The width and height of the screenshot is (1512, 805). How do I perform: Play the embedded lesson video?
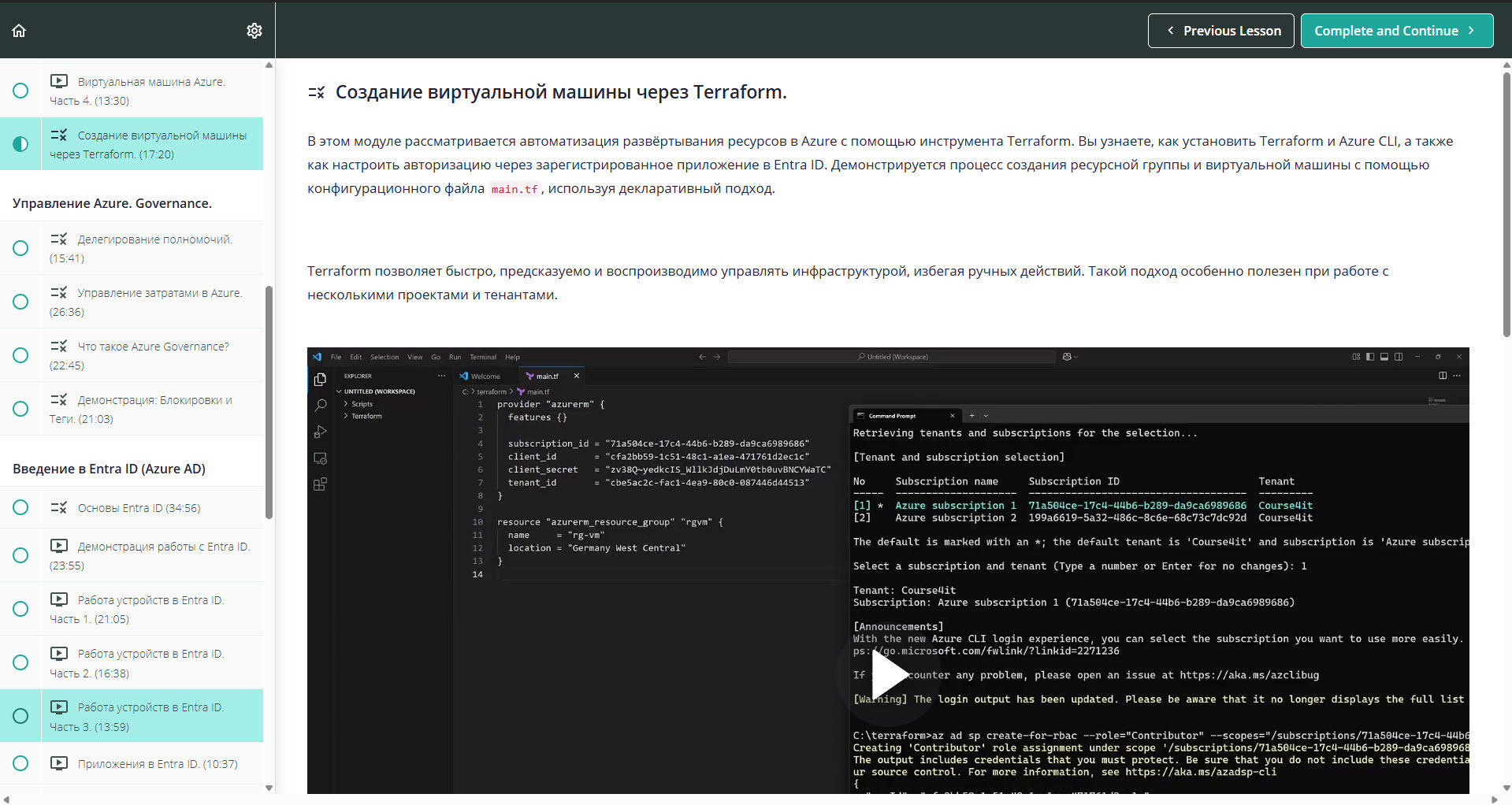pos(889,675)
